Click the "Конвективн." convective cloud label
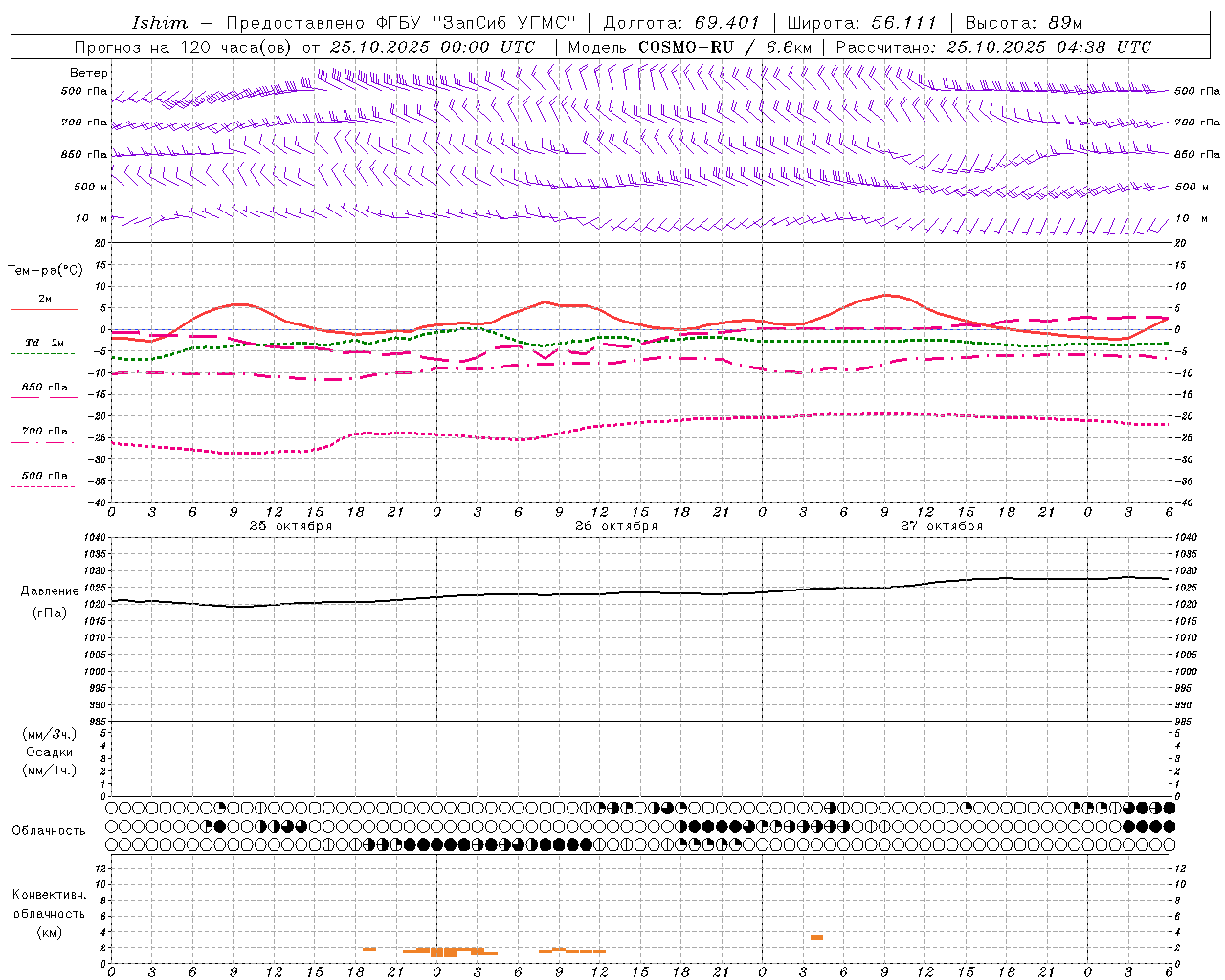1225x980 pixels. (x=50, y=895)
